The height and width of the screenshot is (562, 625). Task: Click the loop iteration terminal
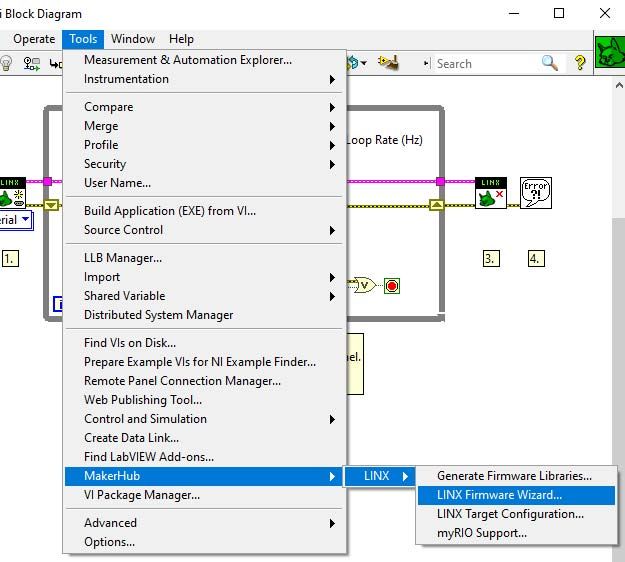pyautogui.click(x=58, y=304)
